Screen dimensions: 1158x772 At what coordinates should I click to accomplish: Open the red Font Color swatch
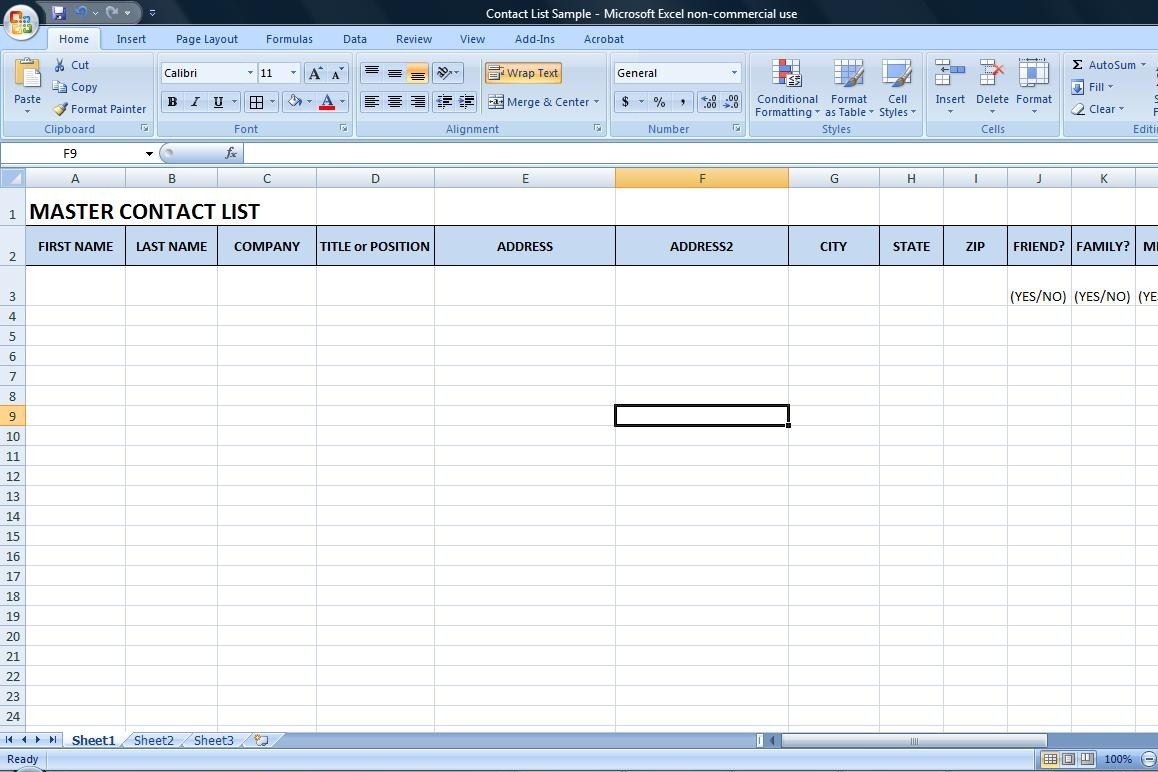coord(326,102)
